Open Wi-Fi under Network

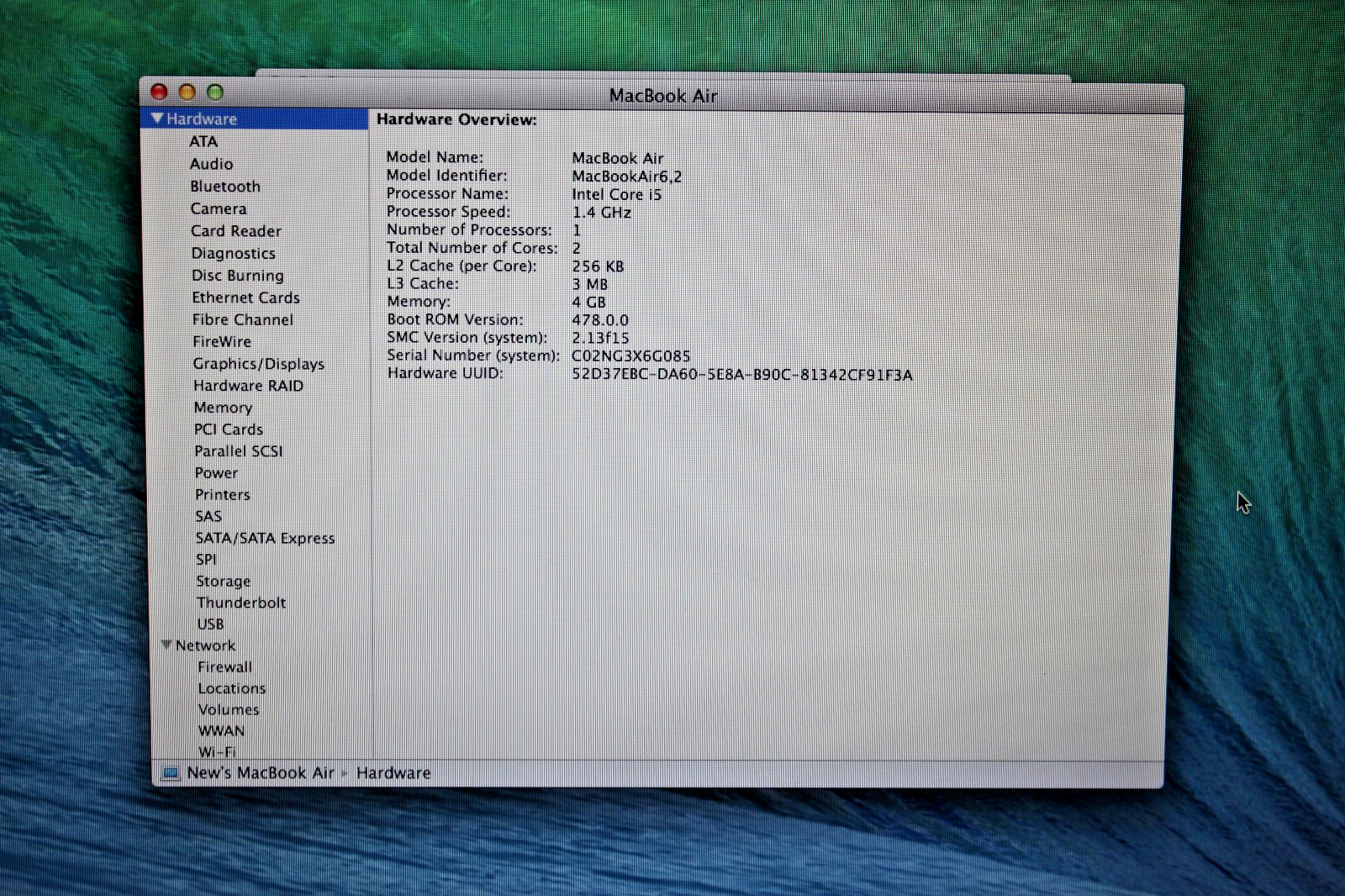point(217,751)
